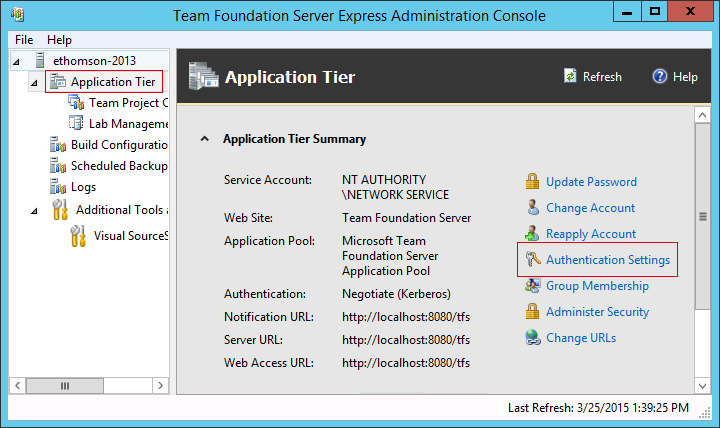Open the Update Password link
The image size is (720, 428).
pyautogui.click(x=591, y=182)
